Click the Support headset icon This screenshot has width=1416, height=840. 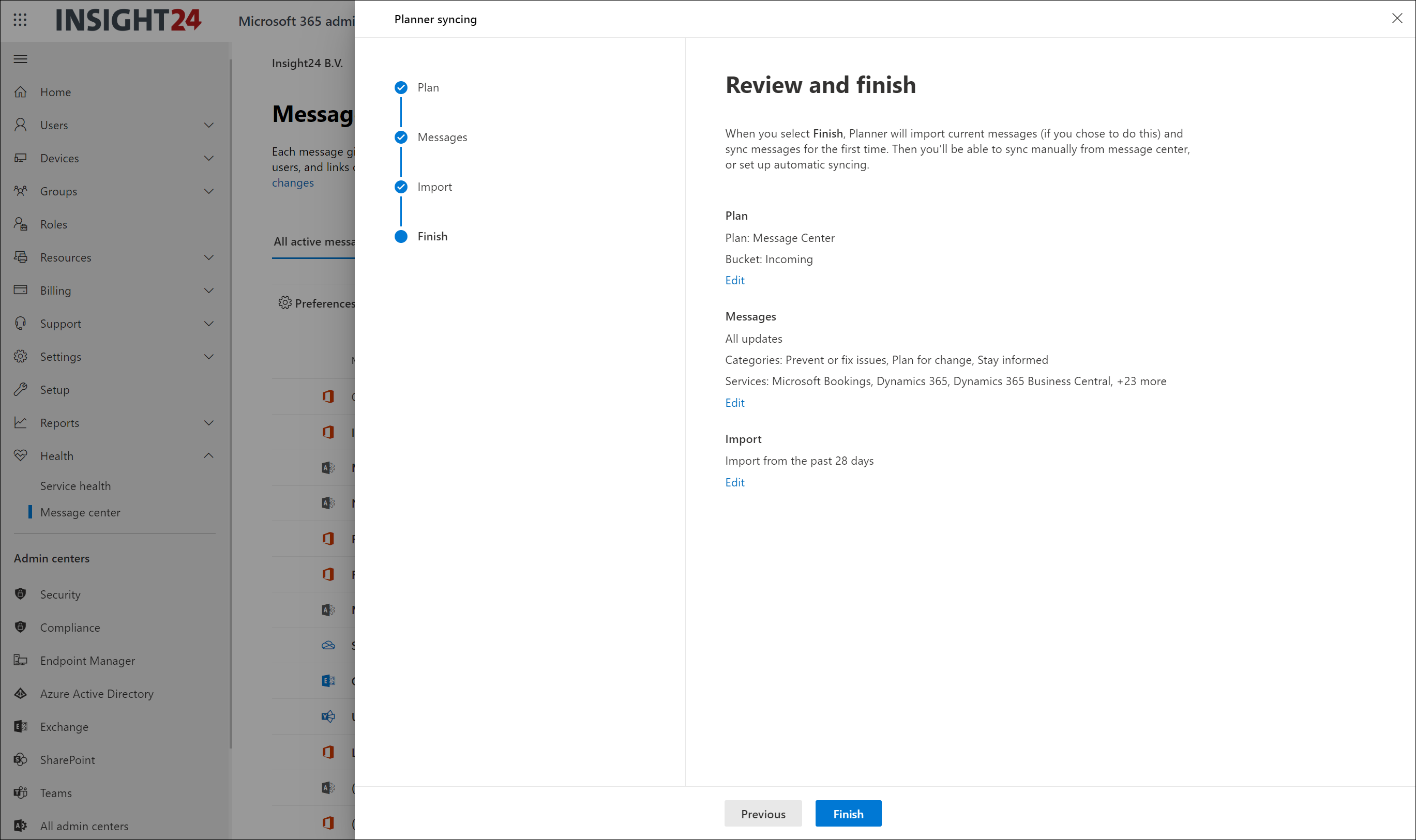pos(20,323)
